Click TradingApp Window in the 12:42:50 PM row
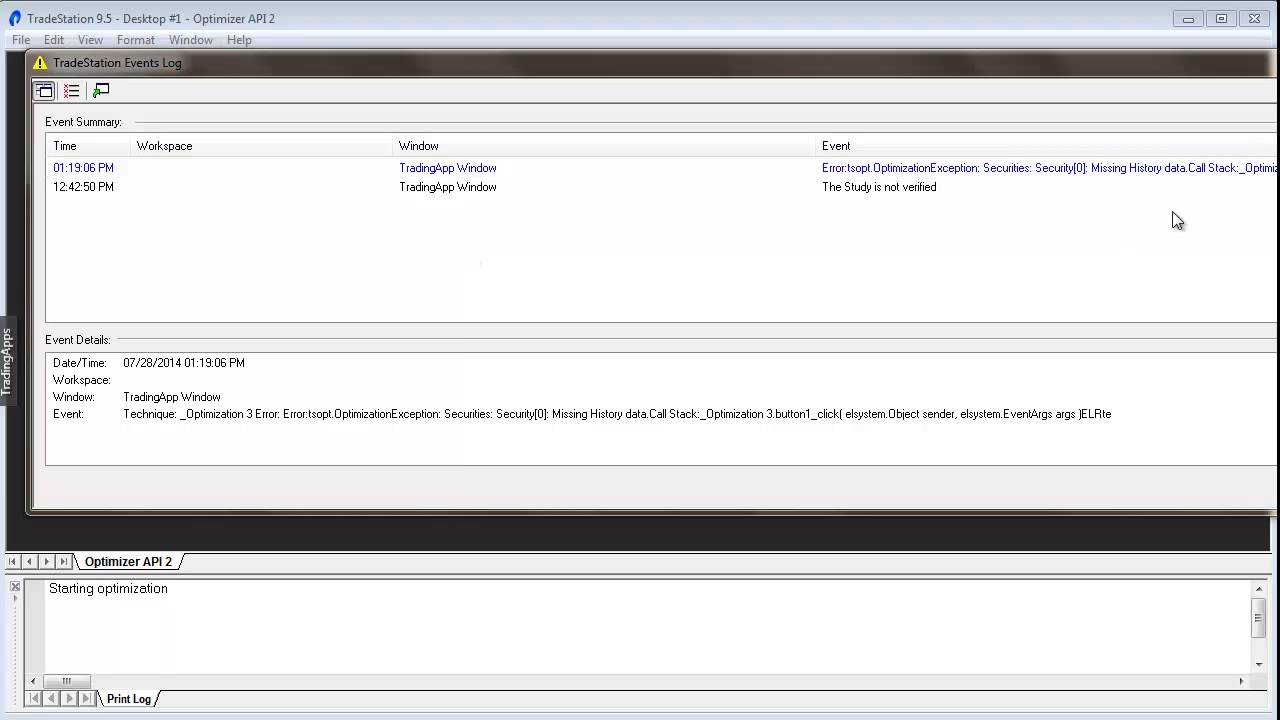1280x720 pixels. [x=448, y=187]
